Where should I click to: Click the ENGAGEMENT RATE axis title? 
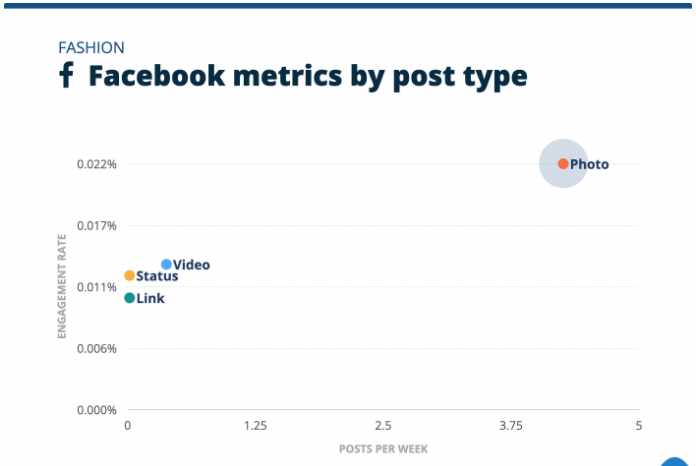coord(62,286)
